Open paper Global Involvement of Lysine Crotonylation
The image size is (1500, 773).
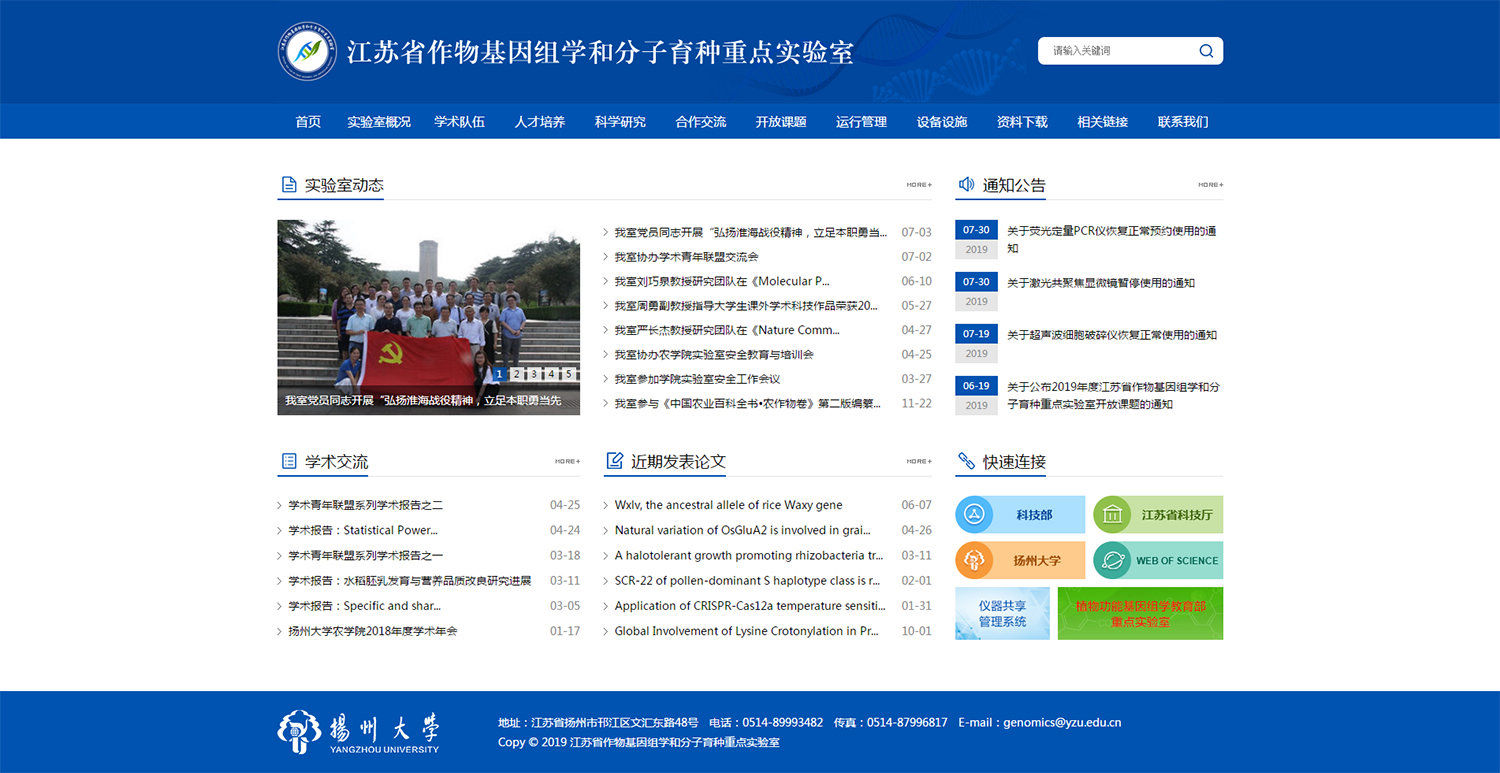pos(746,631)
